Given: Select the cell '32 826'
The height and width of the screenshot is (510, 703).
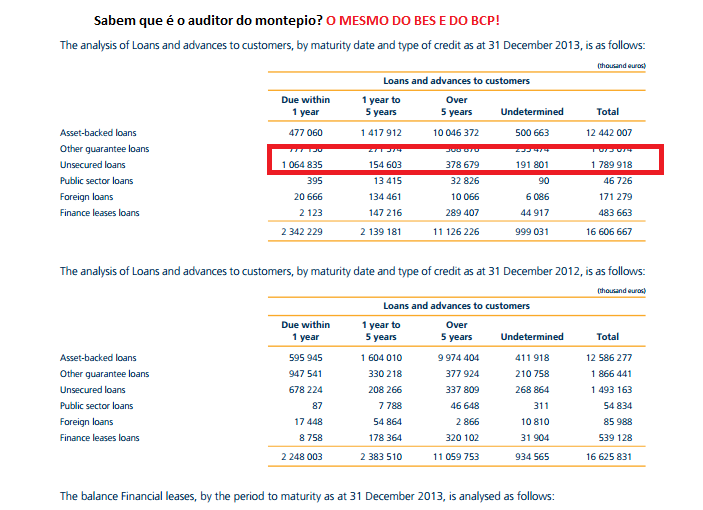Looking at the screenshot, I should coord(465,181).
